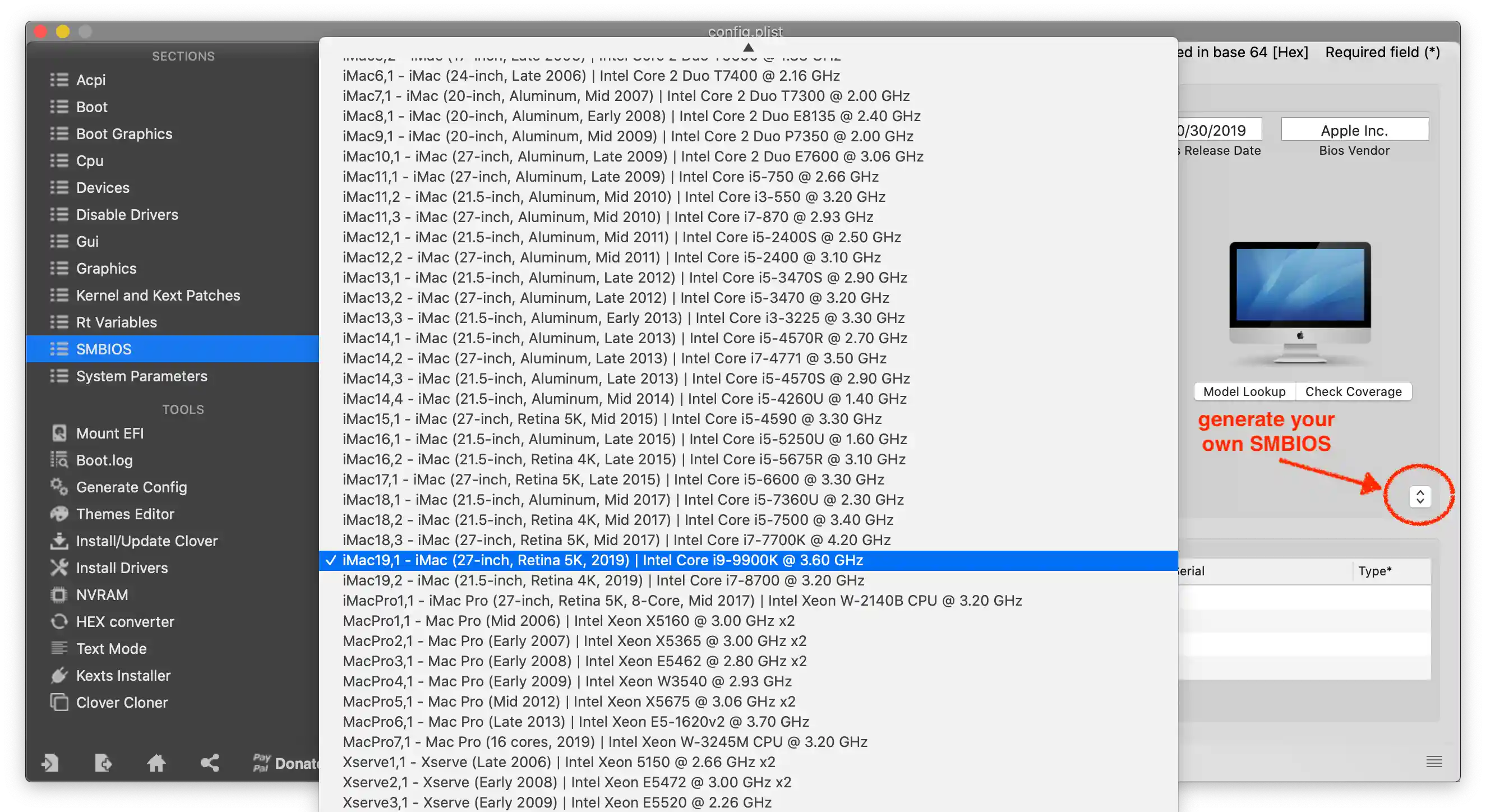Viewport: 1486px width, 812px height.
Task: Click the Check Coverage button
Action: click(1353, 391)
